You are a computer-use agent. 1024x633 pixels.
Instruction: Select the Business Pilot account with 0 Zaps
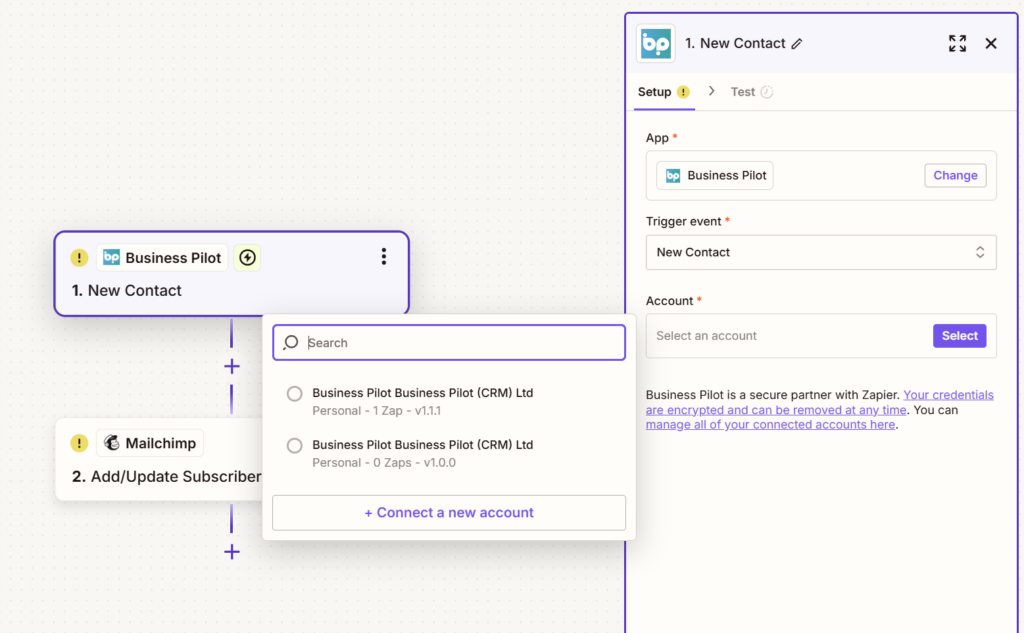point(295,446)
